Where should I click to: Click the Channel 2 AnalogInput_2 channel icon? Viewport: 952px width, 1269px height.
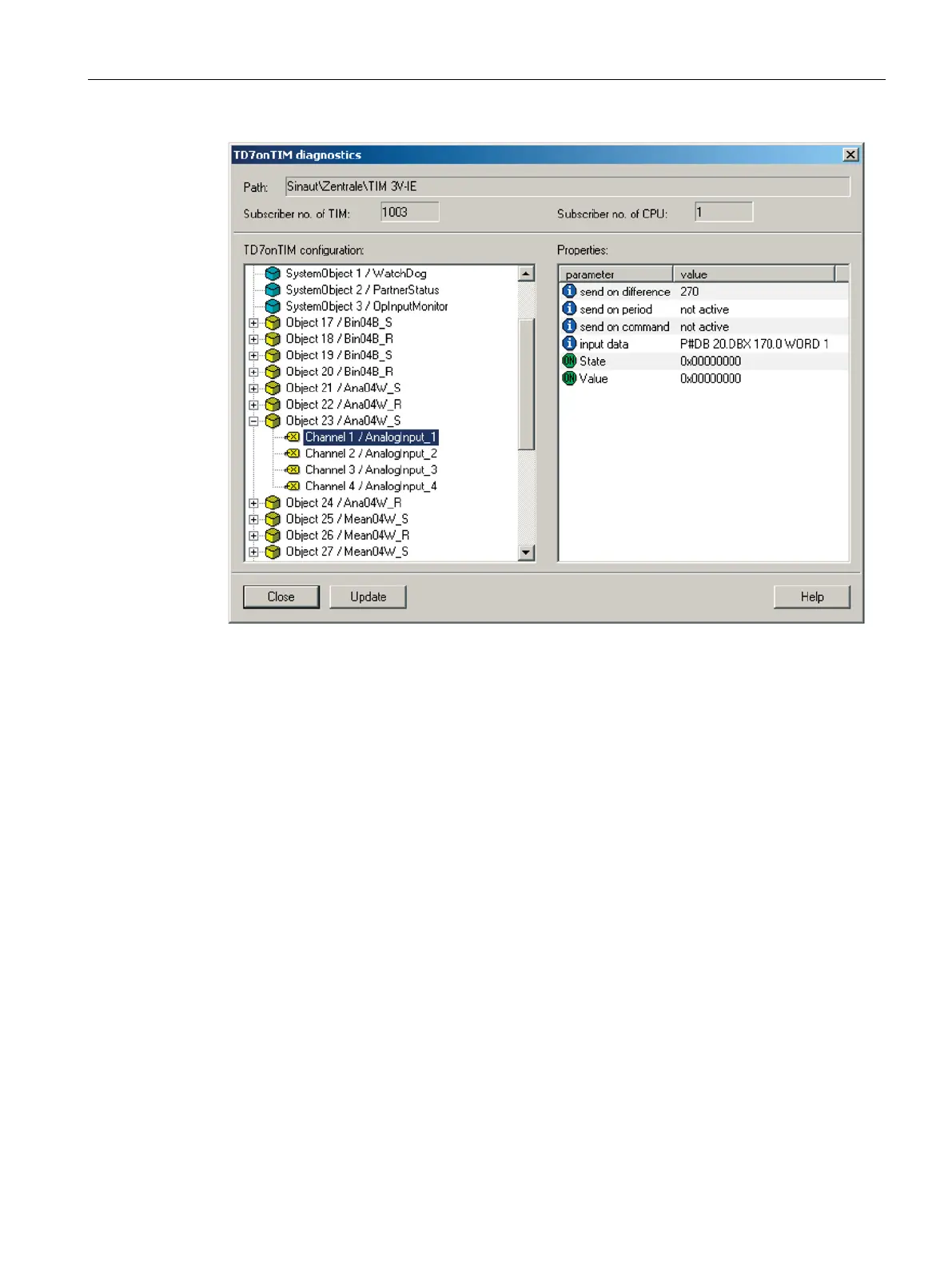(293, 453)
